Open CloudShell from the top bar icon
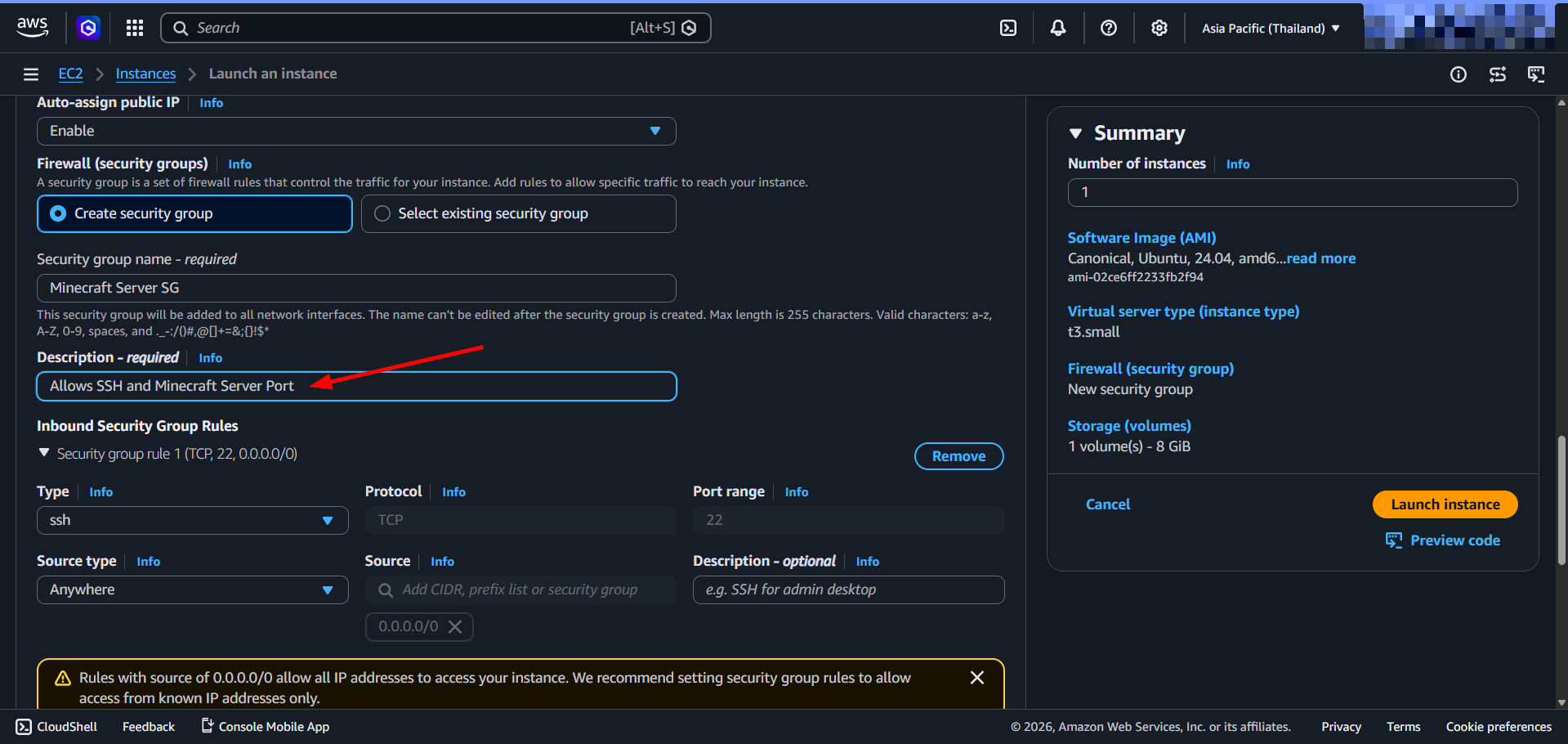1568x744 pixels. 1008,28
